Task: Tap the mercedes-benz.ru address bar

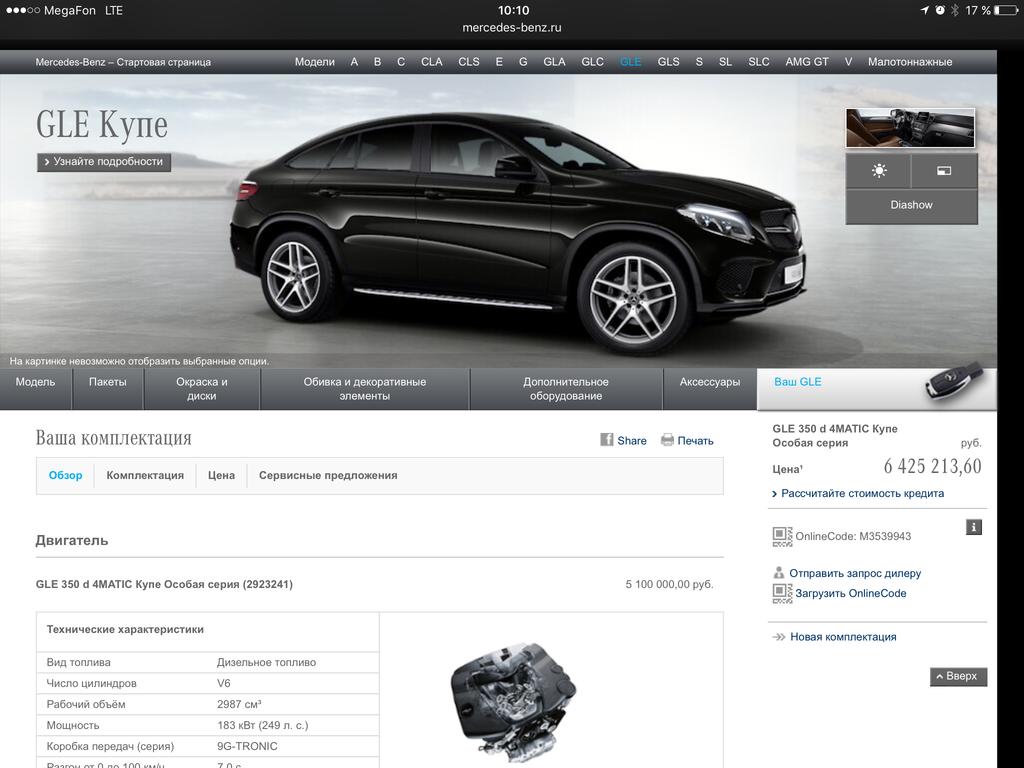Action: tap(512, 28)
